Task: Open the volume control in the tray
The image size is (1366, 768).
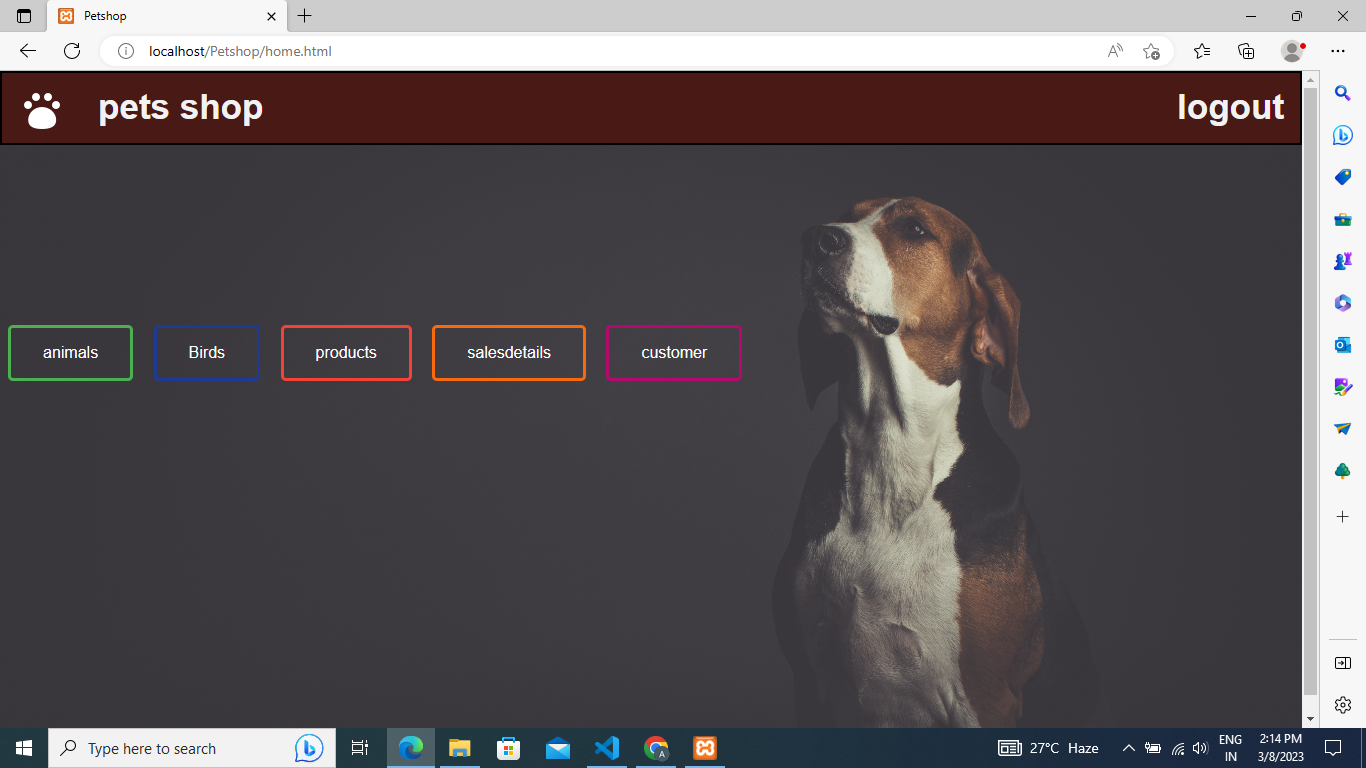Action: (x=1200, y=748)
